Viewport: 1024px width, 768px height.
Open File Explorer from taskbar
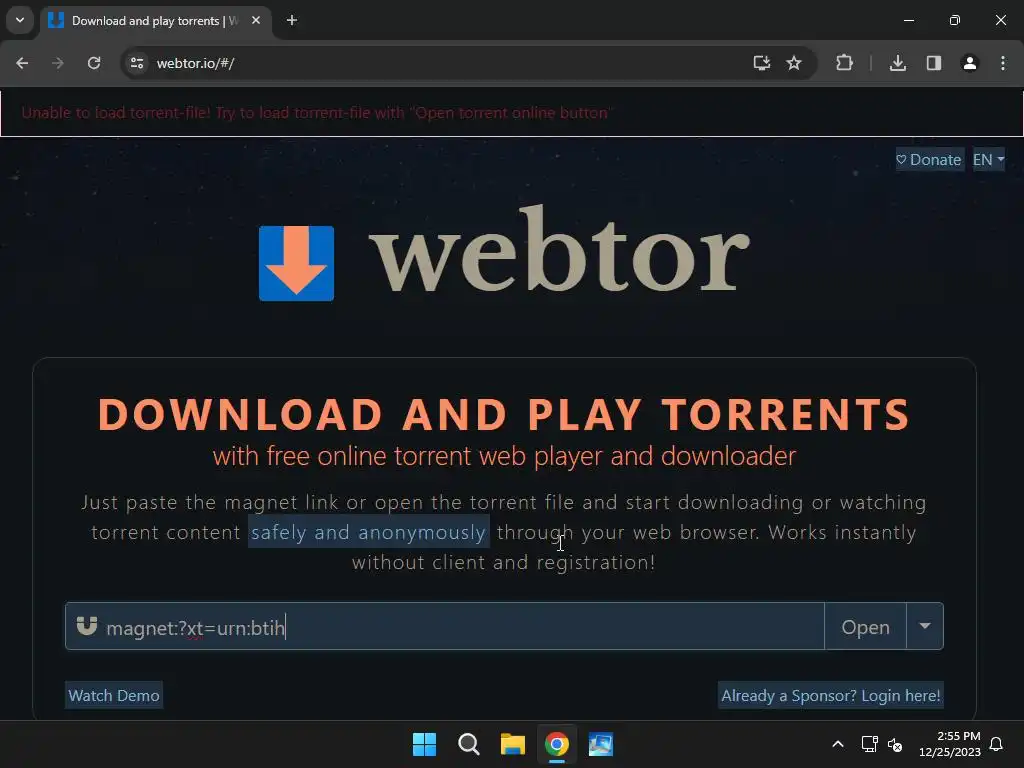tap(513, 744)
